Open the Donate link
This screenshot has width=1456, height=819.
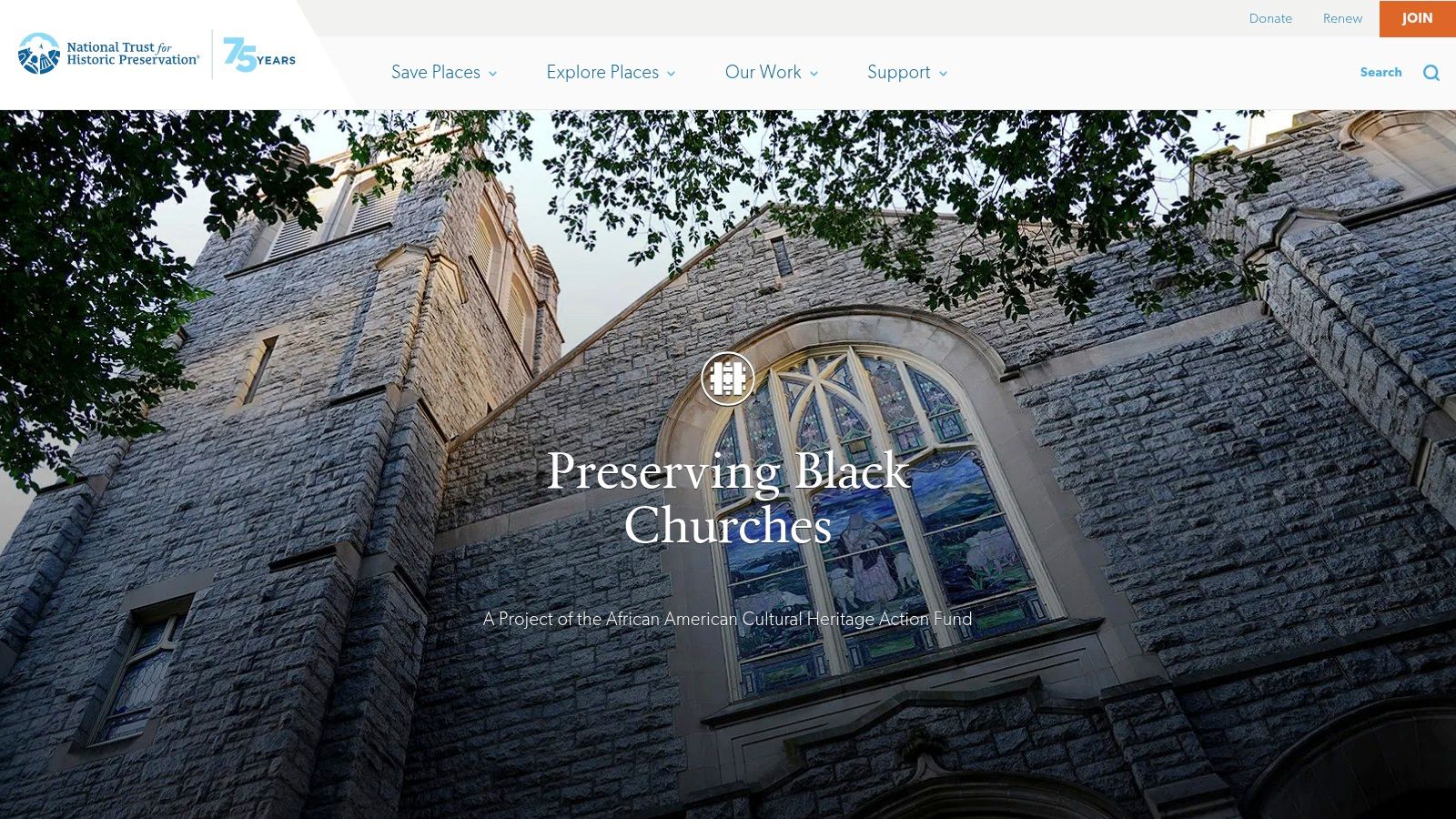[1270, 18]
